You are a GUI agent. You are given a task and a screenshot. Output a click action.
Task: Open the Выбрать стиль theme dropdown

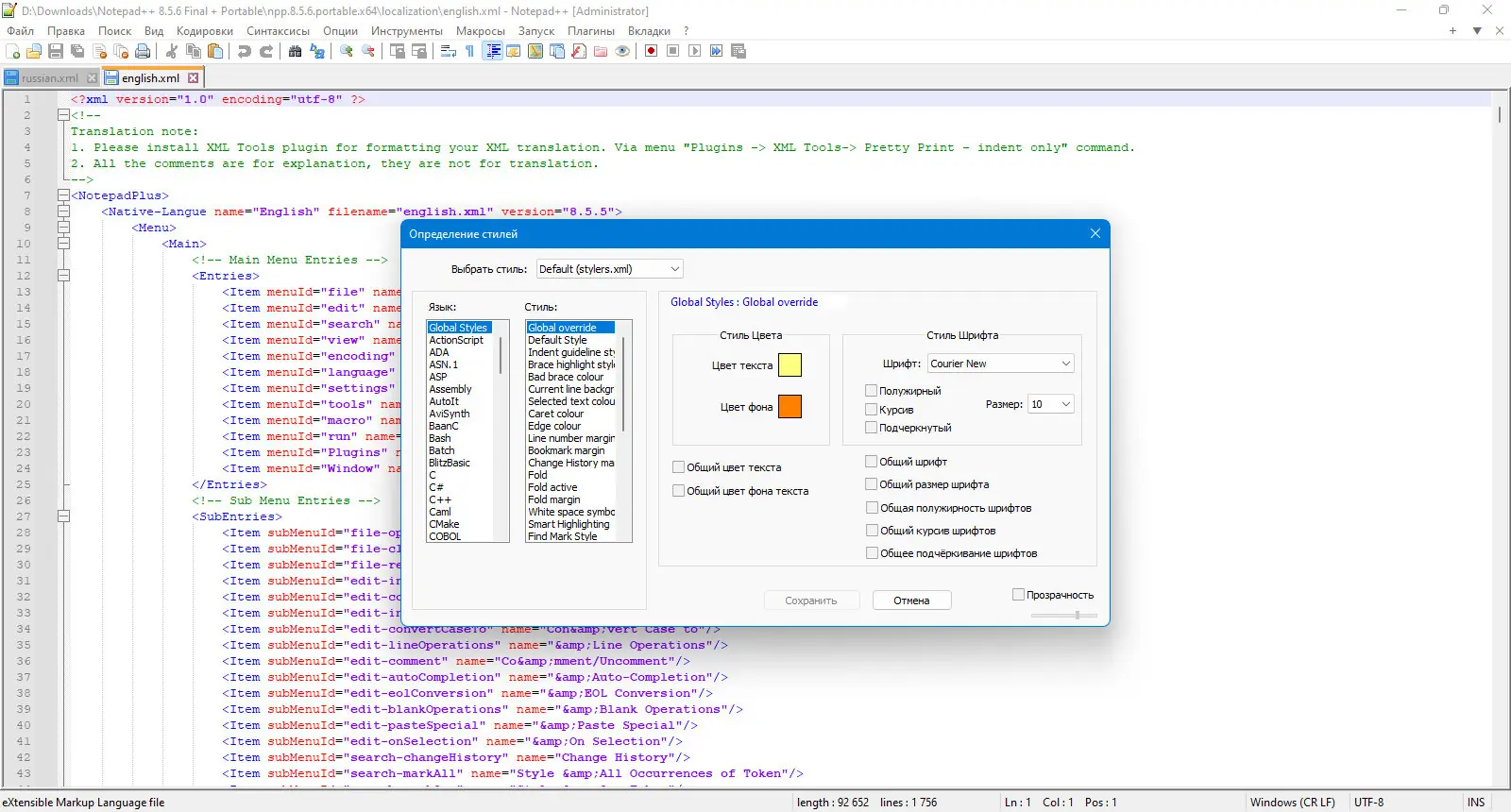coord(609,269)
